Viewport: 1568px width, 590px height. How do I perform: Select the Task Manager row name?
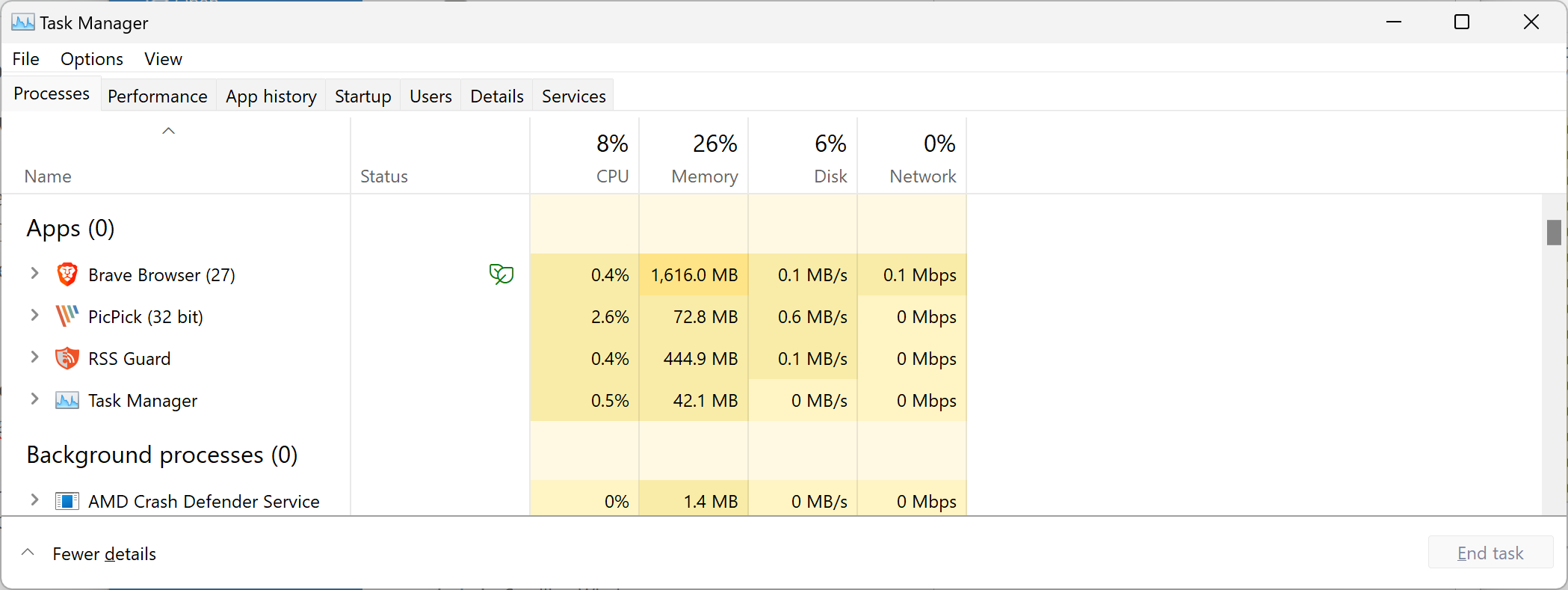143,401
